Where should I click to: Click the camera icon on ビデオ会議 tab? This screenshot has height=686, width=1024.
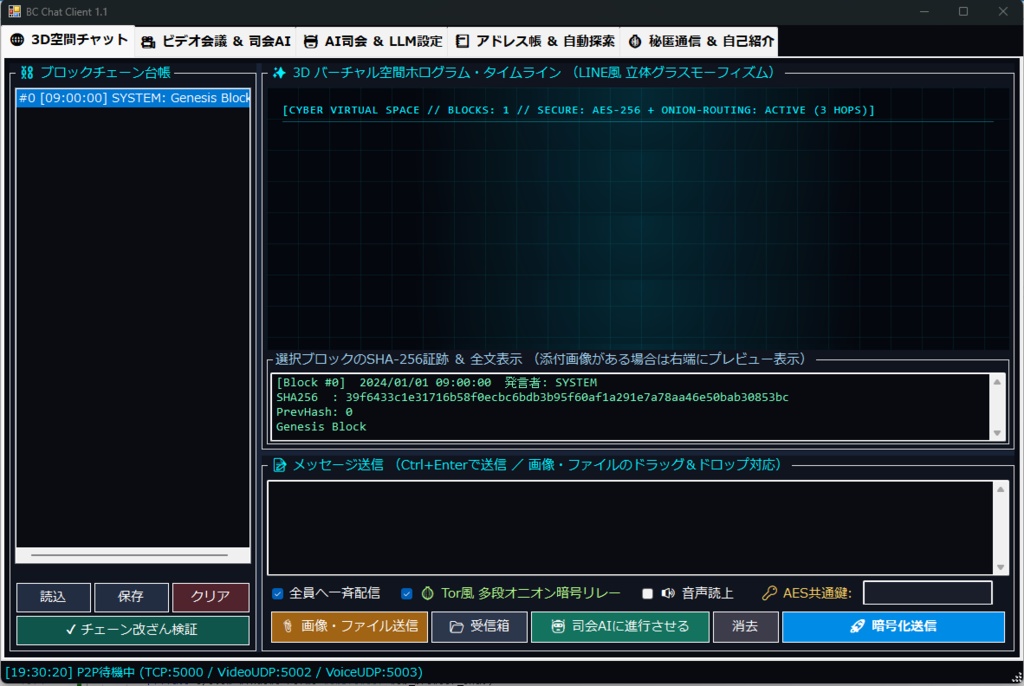(148, 42)
